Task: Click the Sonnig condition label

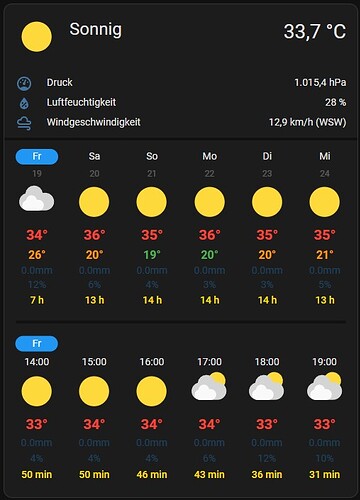Action: 96,30
